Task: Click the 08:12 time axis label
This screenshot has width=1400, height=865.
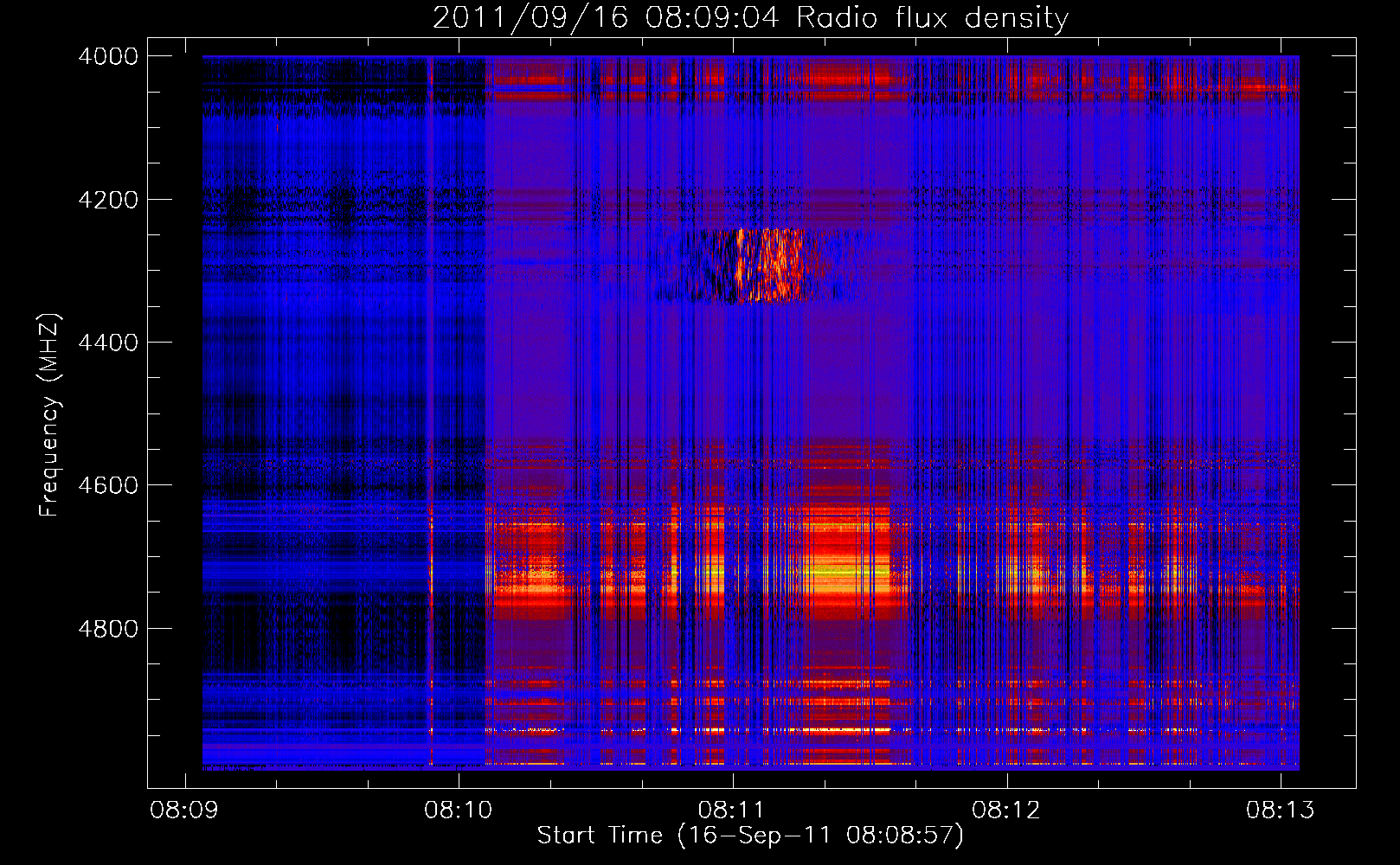Action: coord(1006,811)
